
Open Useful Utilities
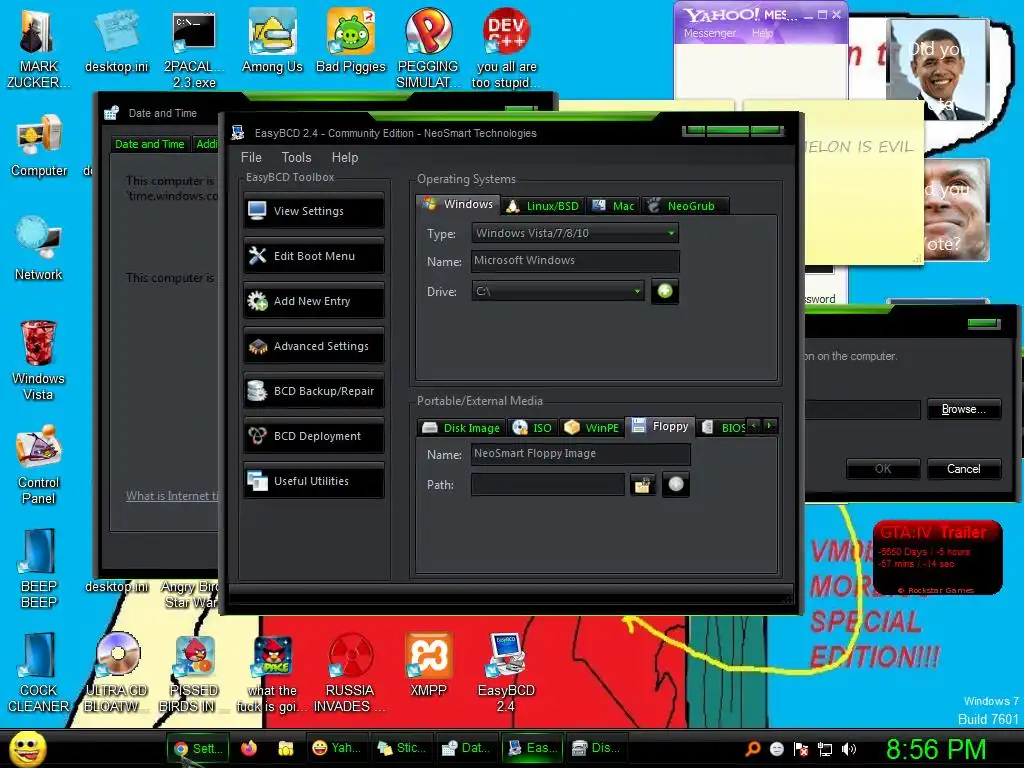[313, 481]
